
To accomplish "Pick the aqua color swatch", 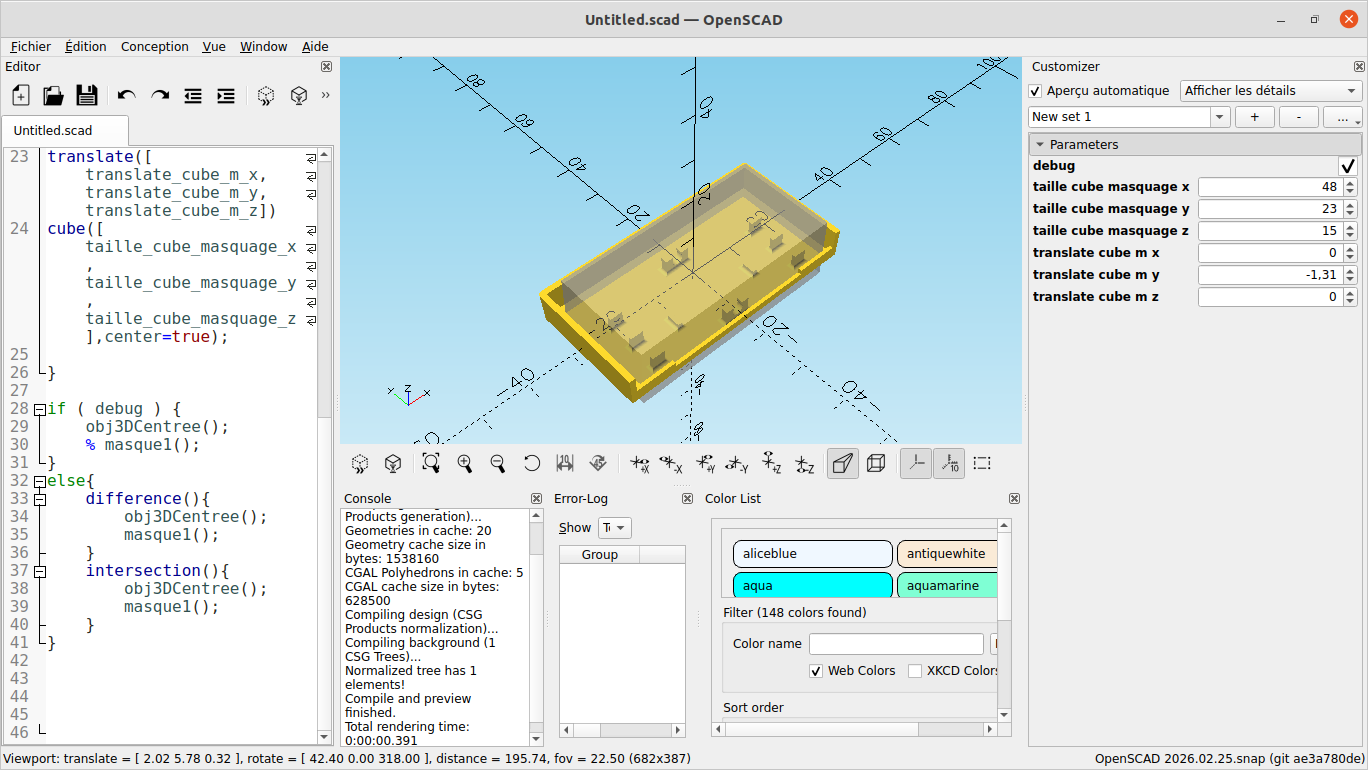I will pyautogui.click(x=812, y=586).
